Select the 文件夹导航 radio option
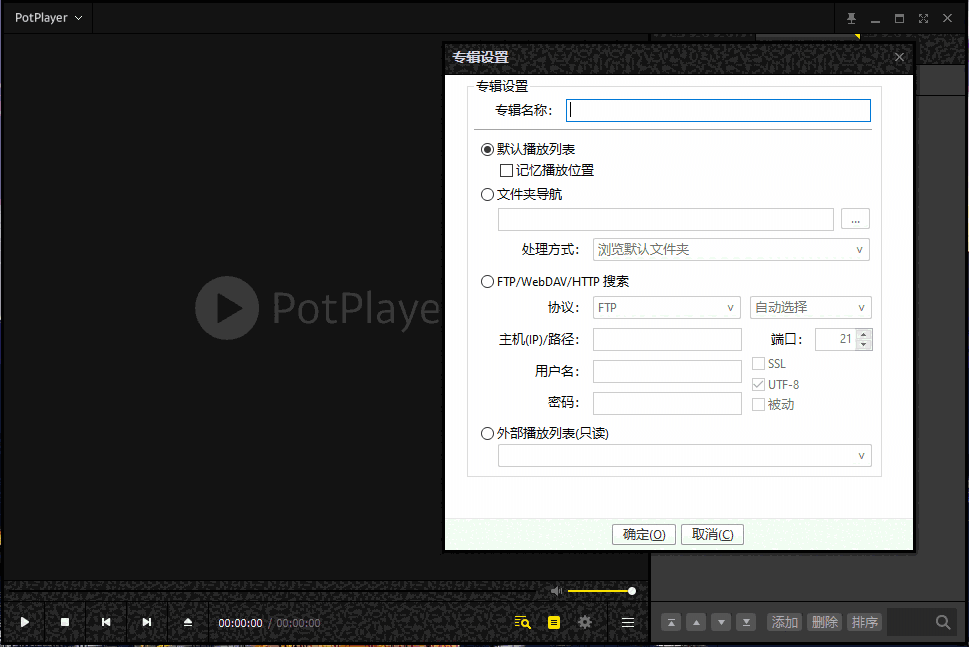This screenshot has height=647, width=969. (487, 194)
